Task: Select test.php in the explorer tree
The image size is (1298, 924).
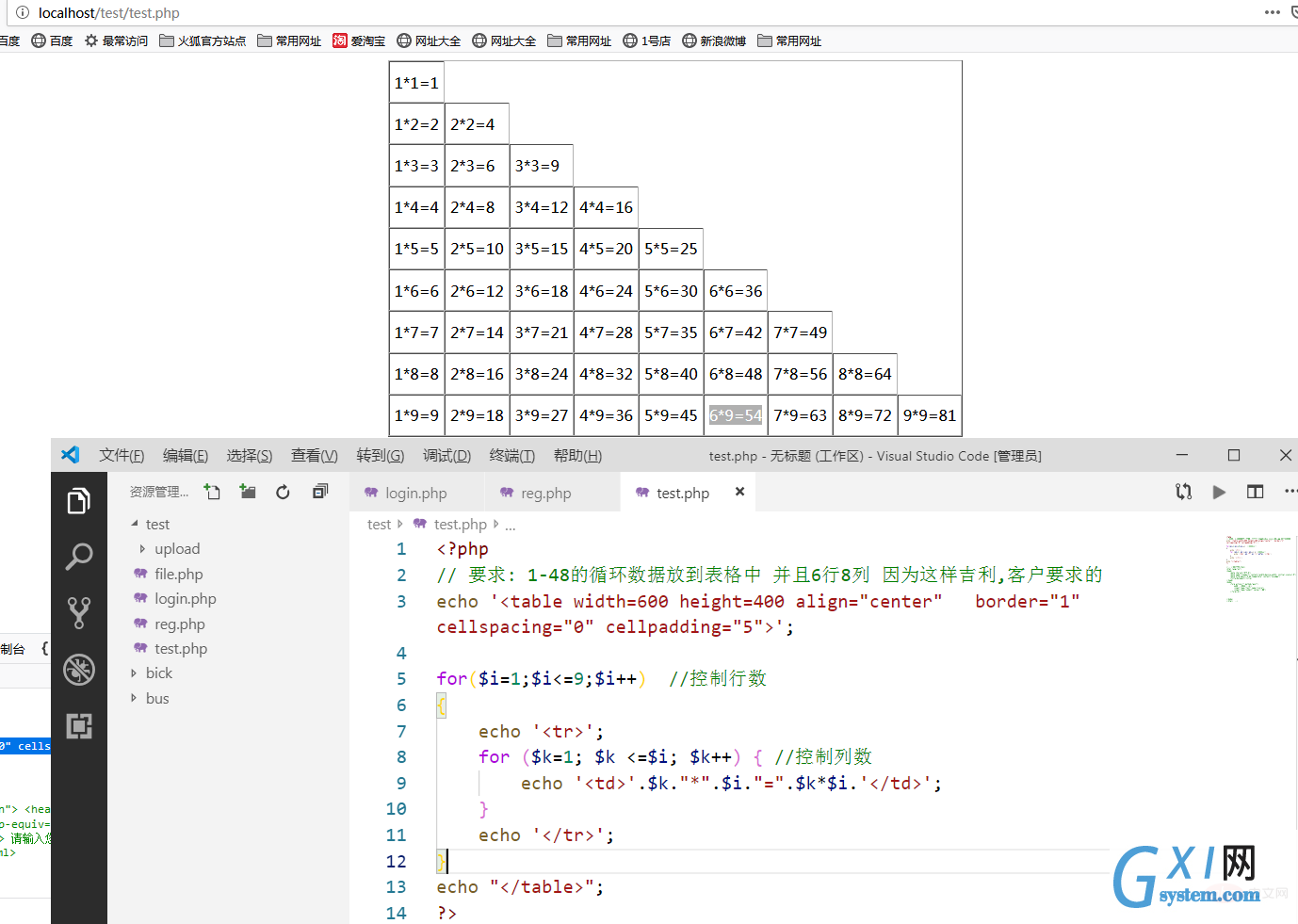Action: pos(181,648)
